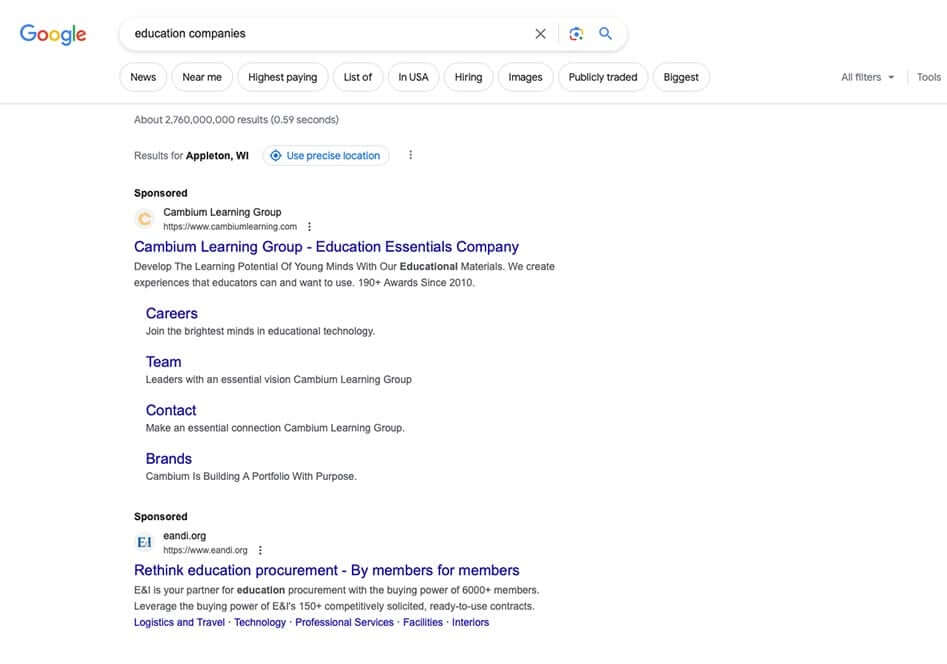Viewport: 947px width, 664px height.
Task: Apply the Publicly traded filter chip
Action: click(602, 77)
